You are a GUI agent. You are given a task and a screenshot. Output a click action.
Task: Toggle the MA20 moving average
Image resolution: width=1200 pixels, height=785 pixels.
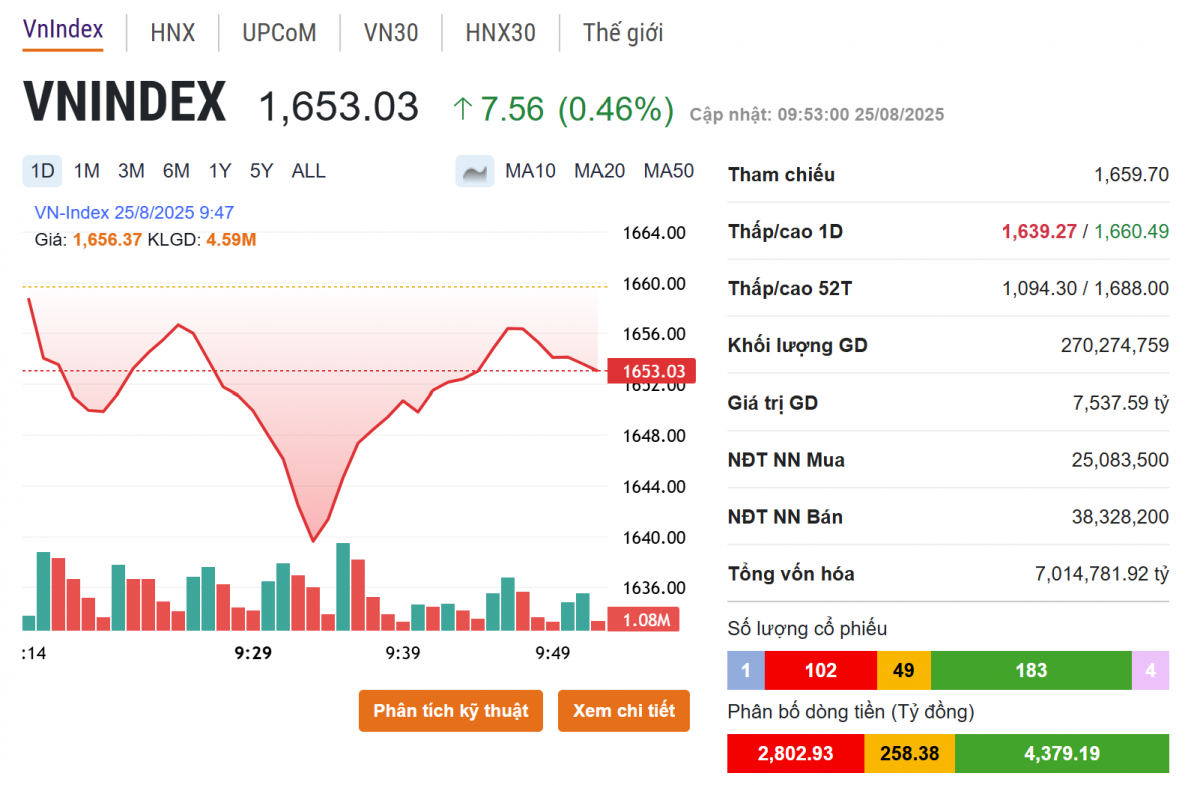[599, 171]
